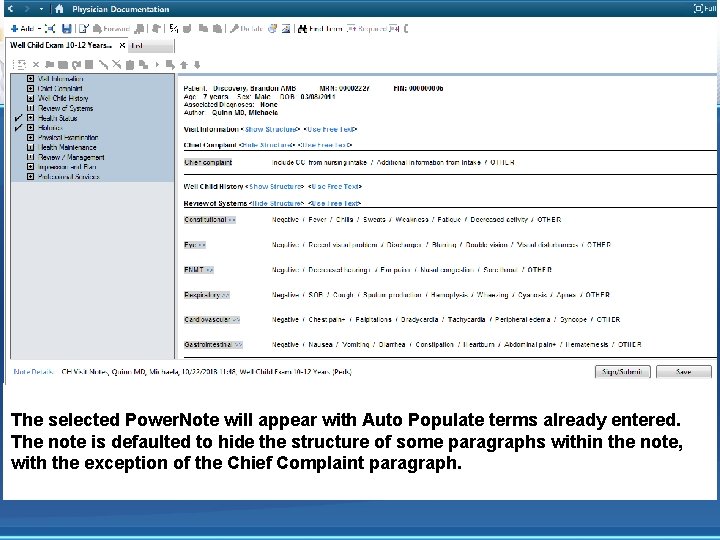This screenshot has height=540, width=720.
Task: Click the Save button at bottom right
Action: 684,371
